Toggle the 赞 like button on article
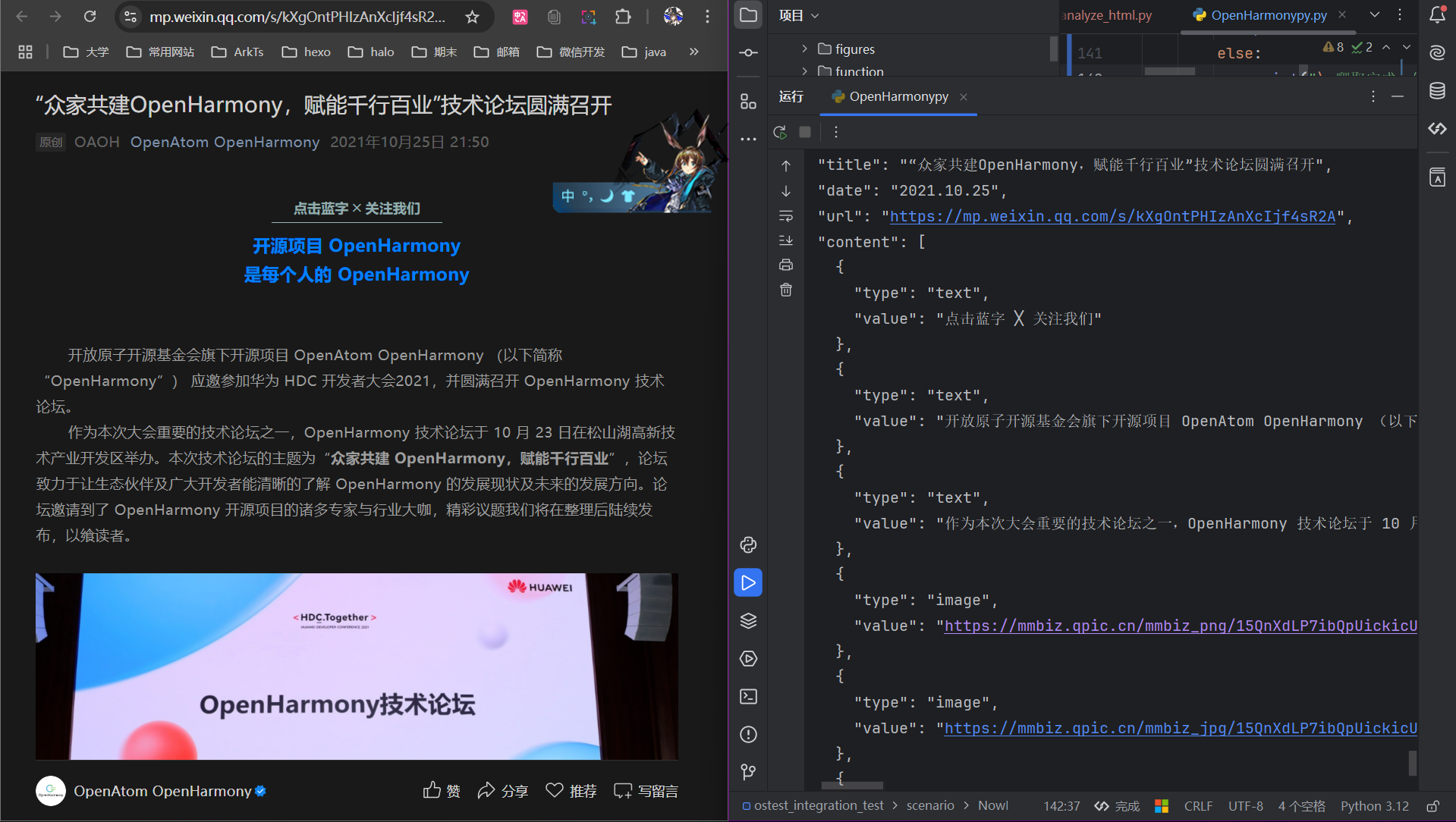The height and width of the screenshot is (822, 1456). click(442, 791)
